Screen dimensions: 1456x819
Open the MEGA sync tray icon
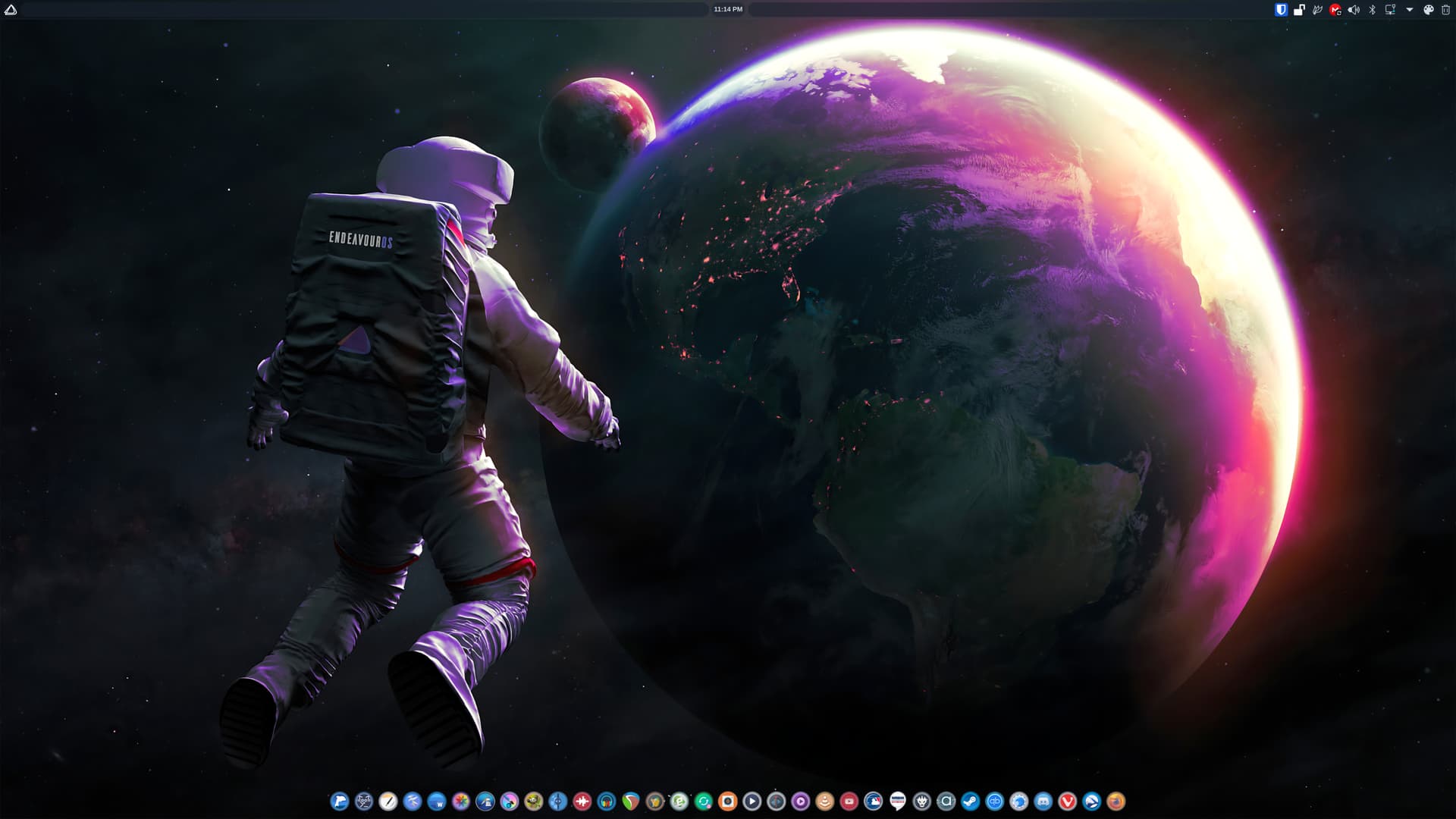pos(1335,10)
